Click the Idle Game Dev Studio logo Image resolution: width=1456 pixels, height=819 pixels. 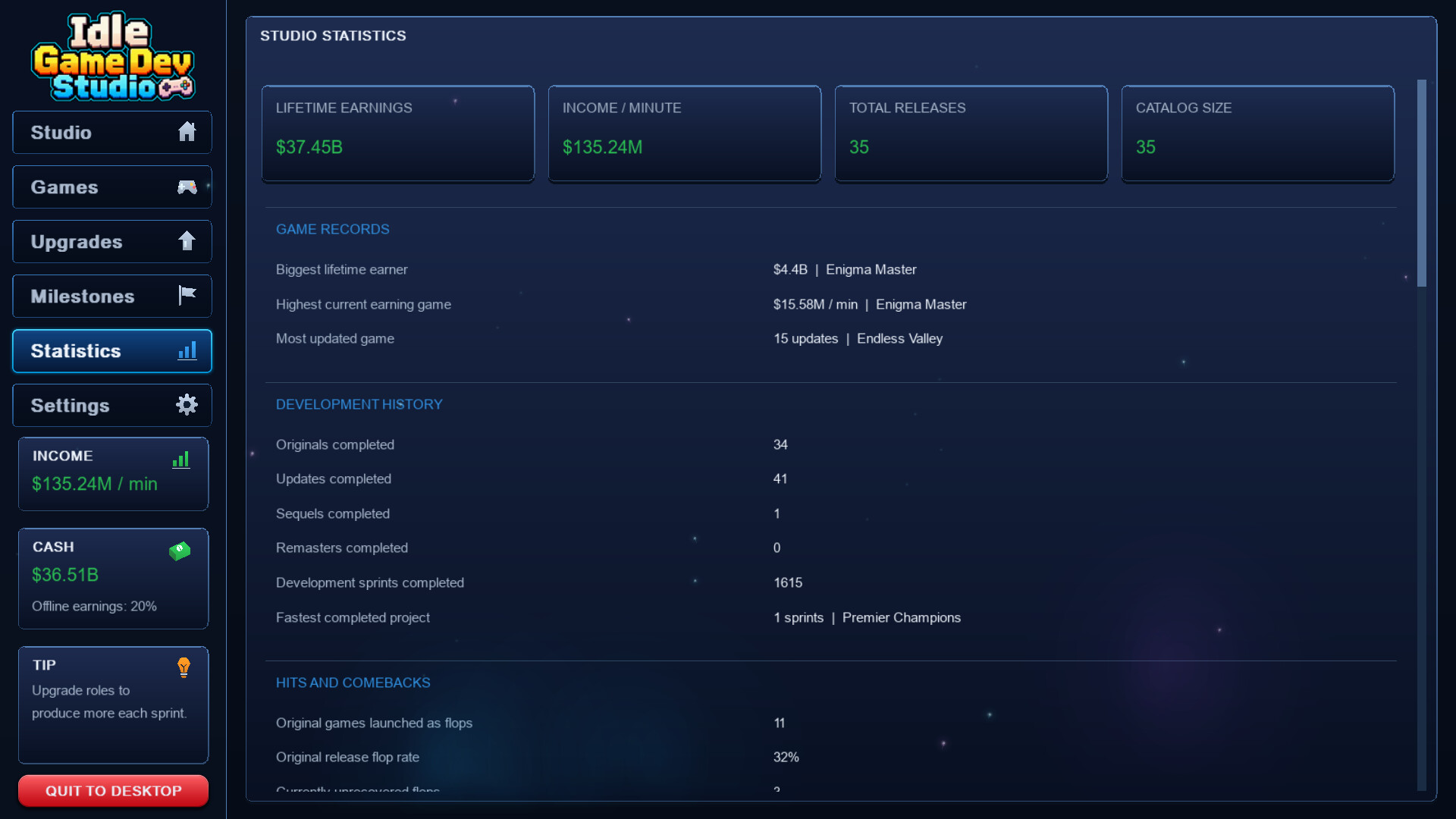coord(112,57)
